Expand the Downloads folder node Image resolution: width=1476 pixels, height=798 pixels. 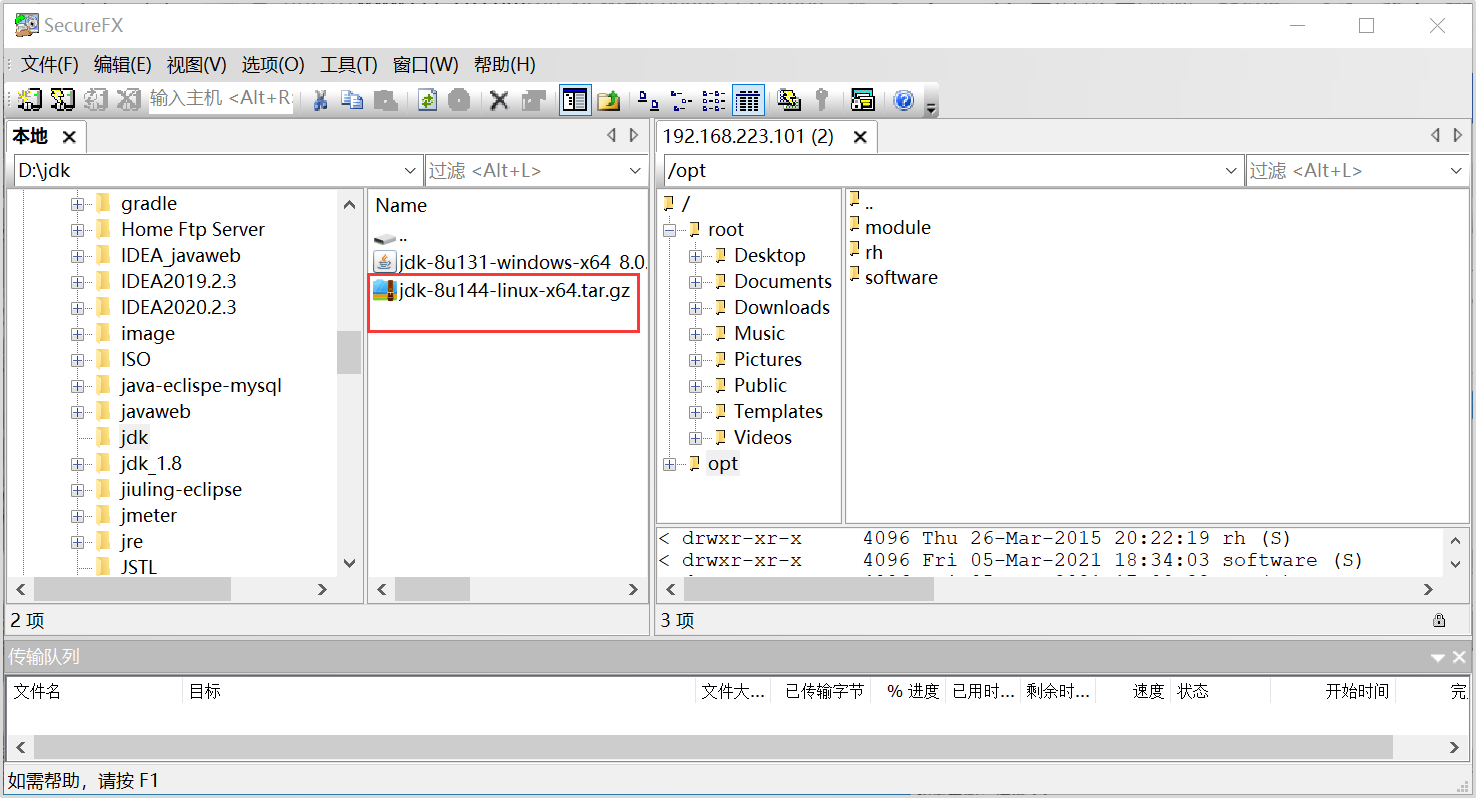point(695,308)
